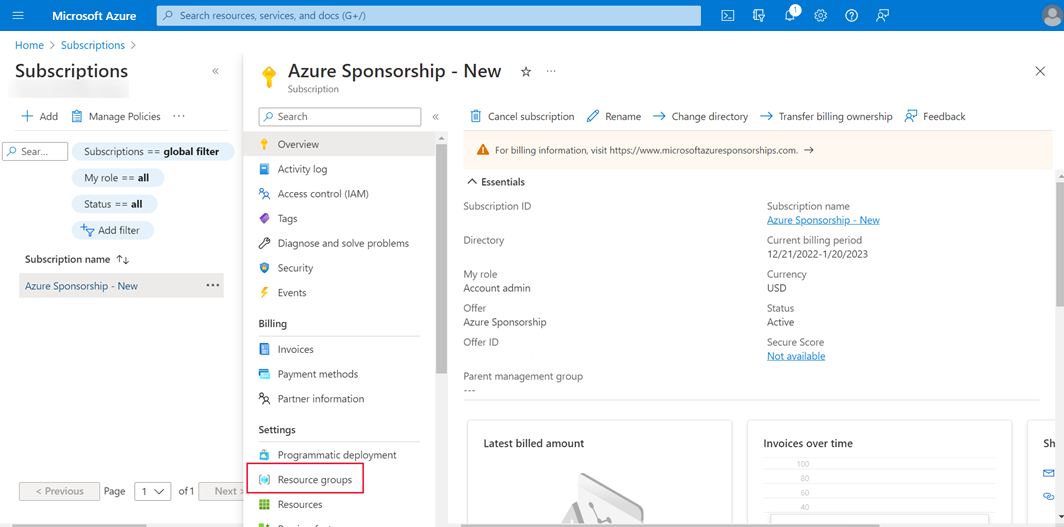Add a new subscription

pyautogui.click(x=39, y=117)
